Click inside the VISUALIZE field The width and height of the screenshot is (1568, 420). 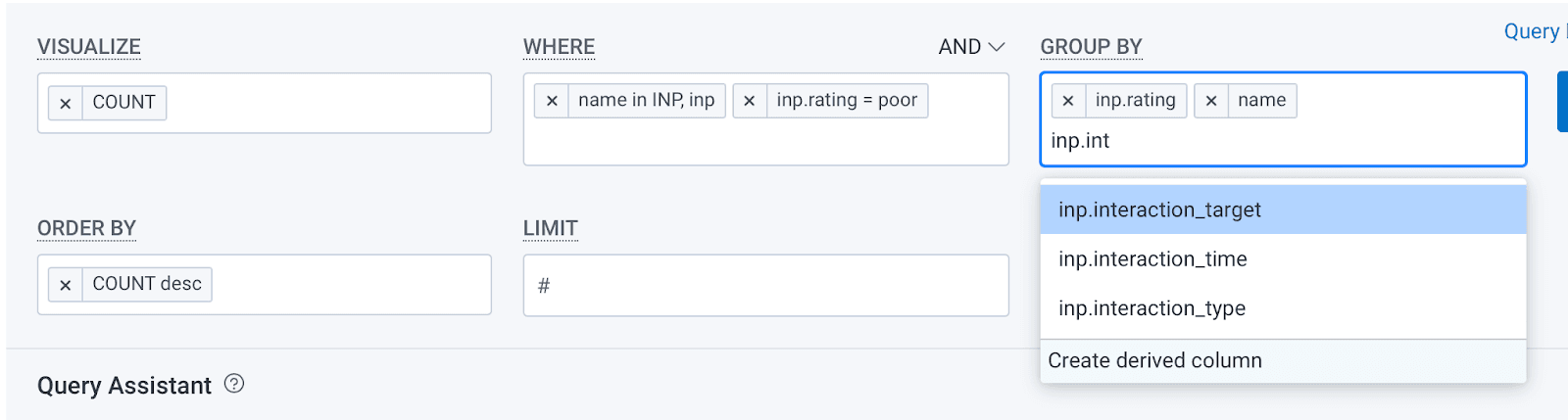(323, 103)
